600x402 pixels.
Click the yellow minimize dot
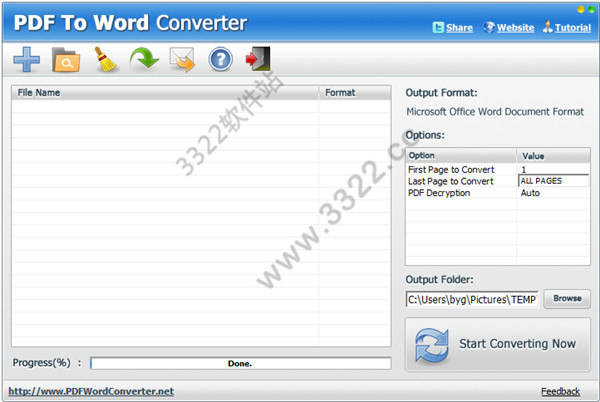[581, 9]
